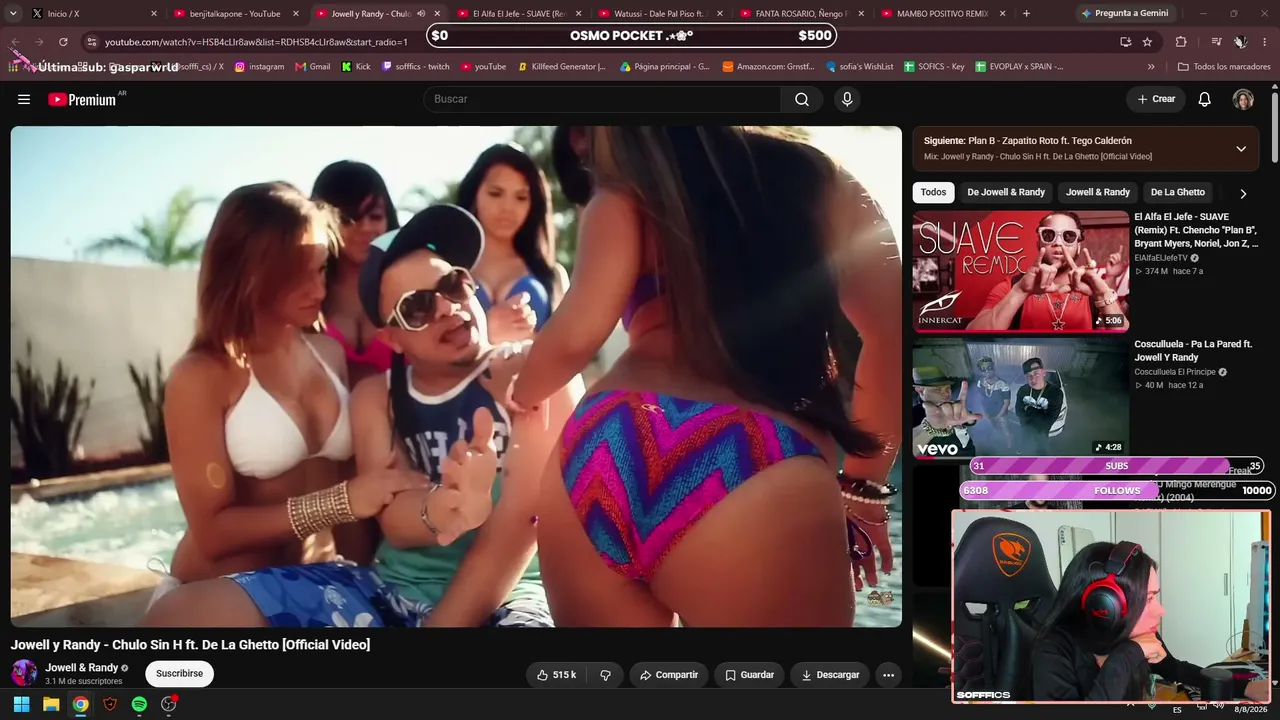Expand the Mix playlist panel
The height and width of the screenshot is (720, 1280).
click(x=1241, y=149)
